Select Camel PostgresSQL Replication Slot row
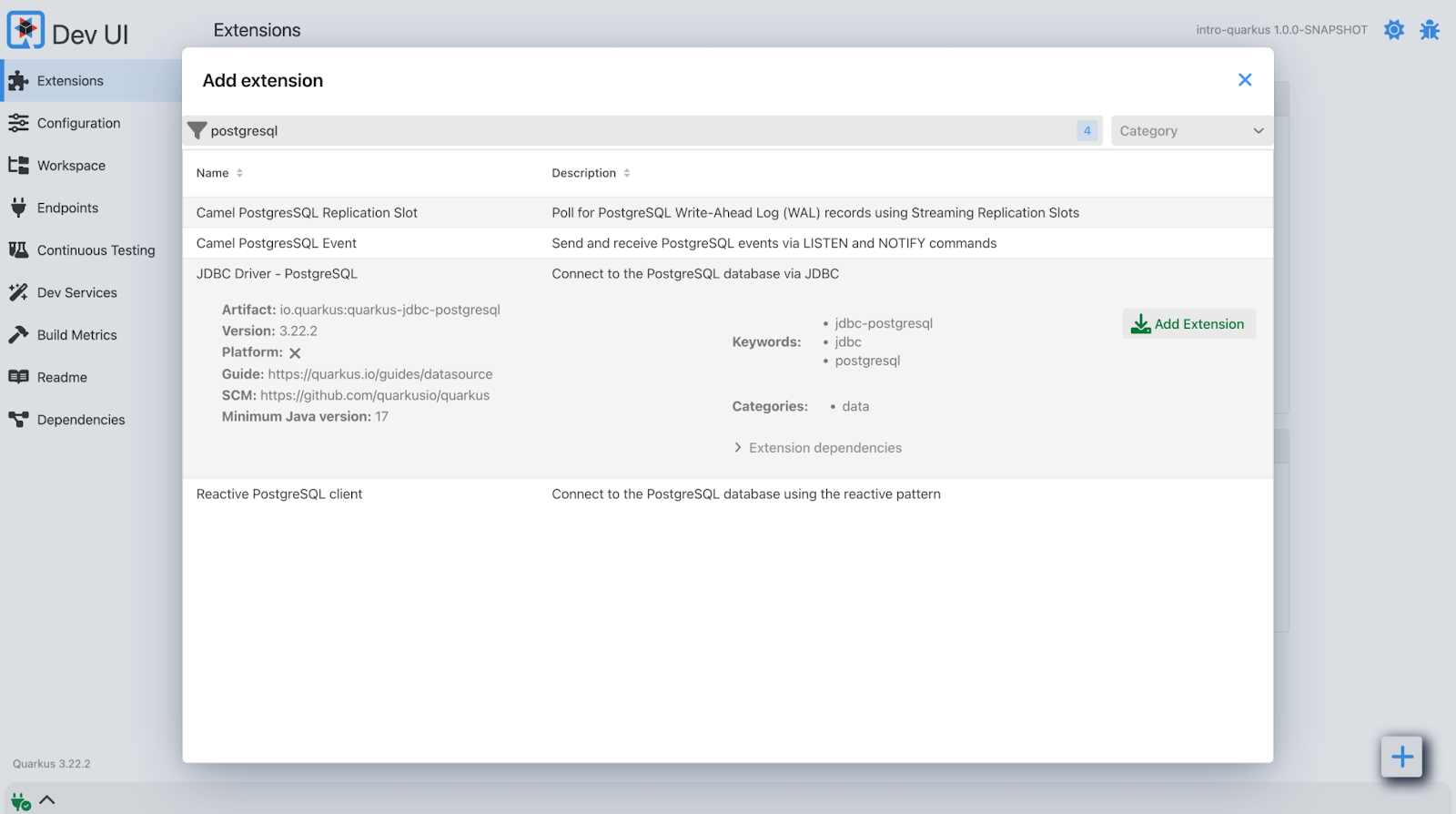This screenshot has width=1456, height=814. [727, 212]
